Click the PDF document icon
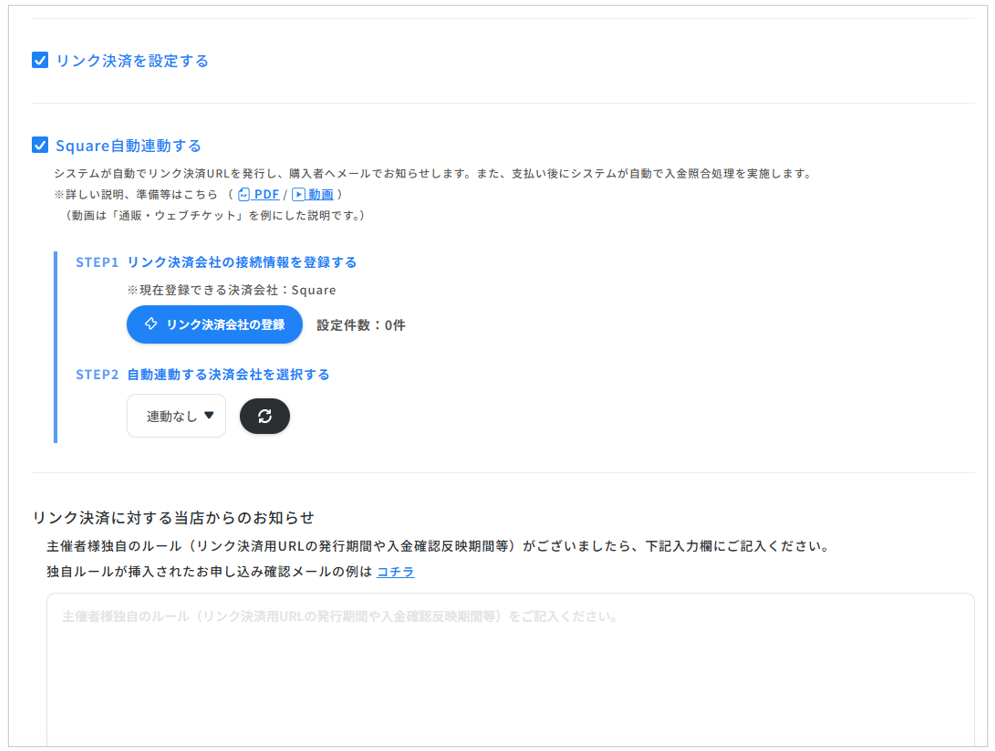995x751 pixels. [x=244, y=195]
